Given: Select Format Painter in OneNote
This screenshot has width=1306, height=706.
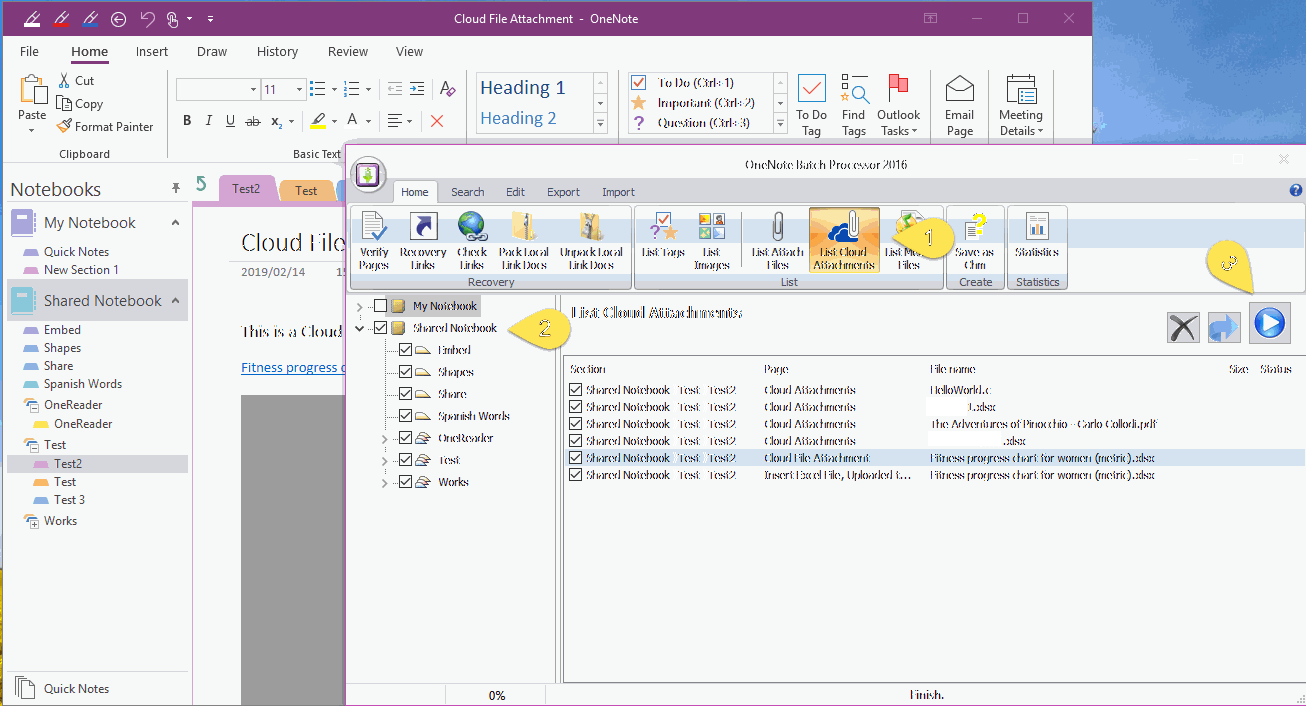Looking at the screenshot, I should click(x=104, y=126).
